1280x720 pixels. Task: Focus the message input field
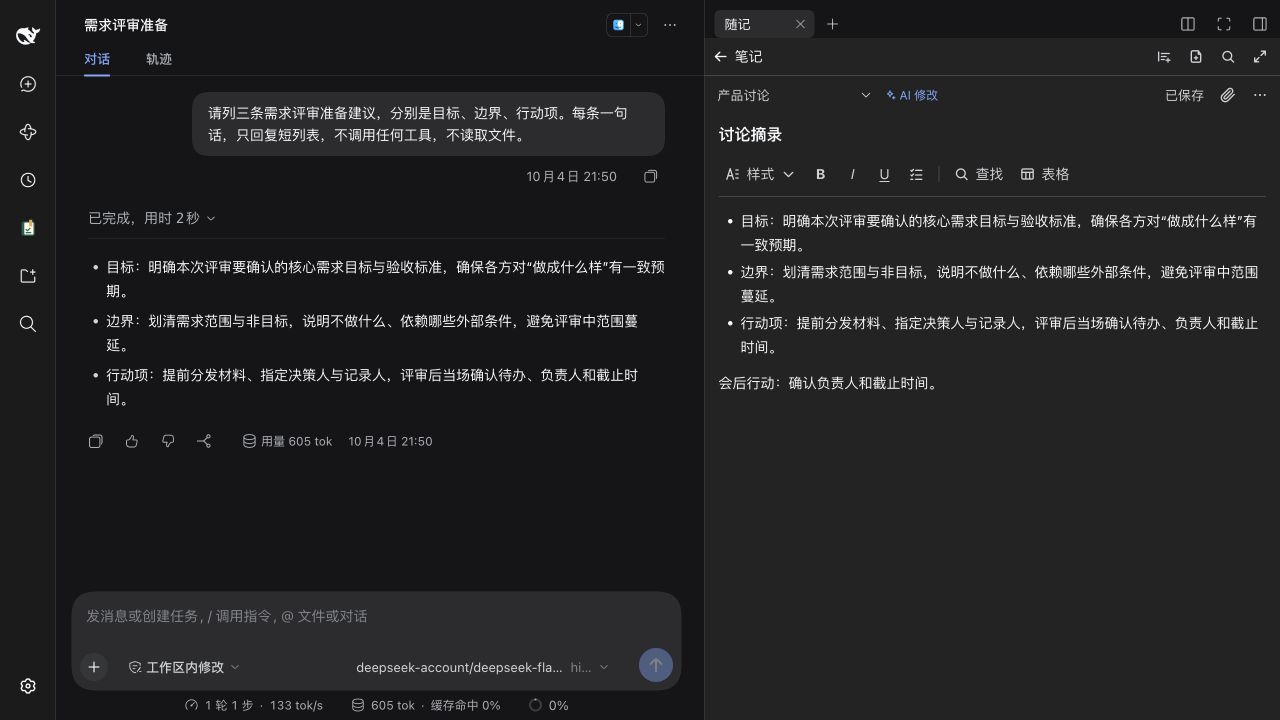[x=376, y=616]
